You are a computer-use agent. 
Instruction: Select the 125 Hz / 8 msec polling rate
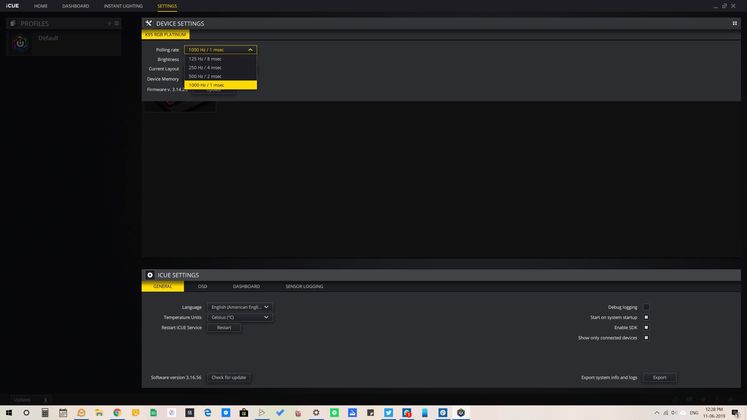(x=220, y=59)
